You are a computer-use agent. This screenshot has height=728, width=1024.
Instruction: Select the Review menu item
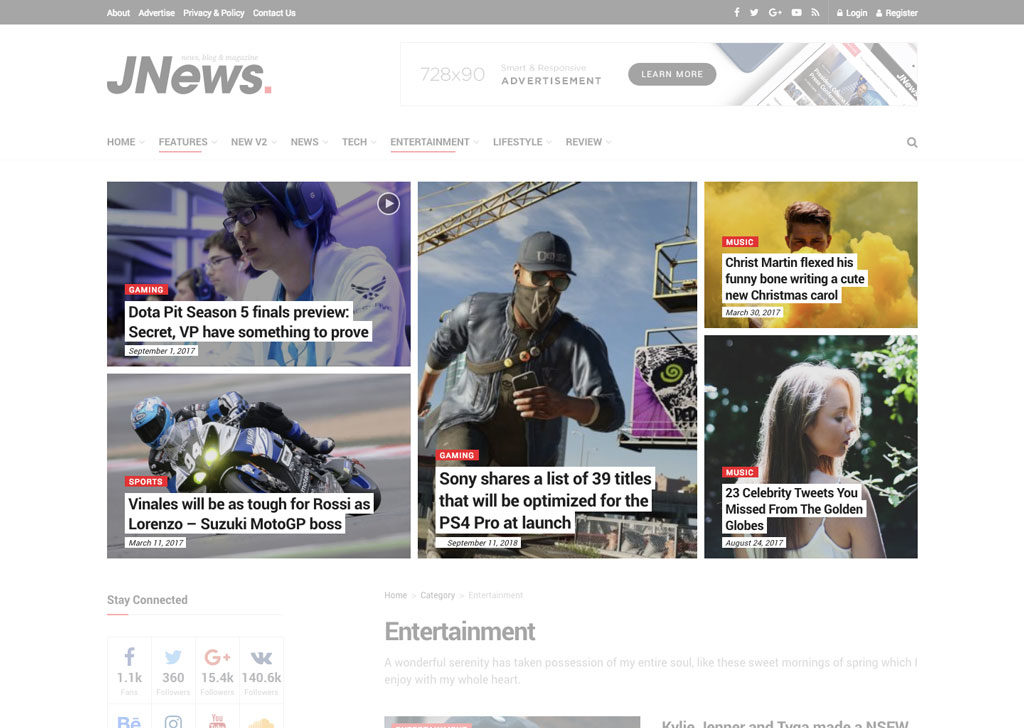pyautogui.click(x=587, y=142)
